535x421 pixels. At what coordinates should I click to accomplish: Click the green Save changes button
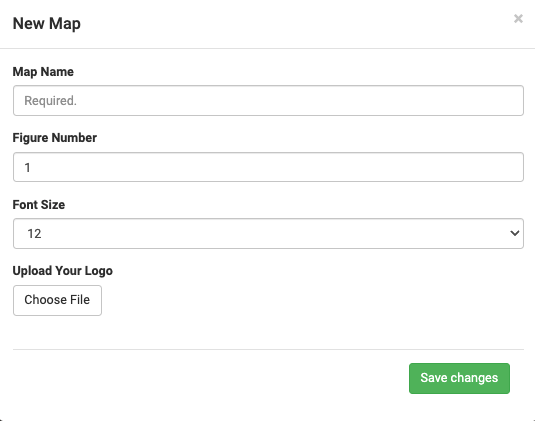pyautogui.click(x=459, y=378)
